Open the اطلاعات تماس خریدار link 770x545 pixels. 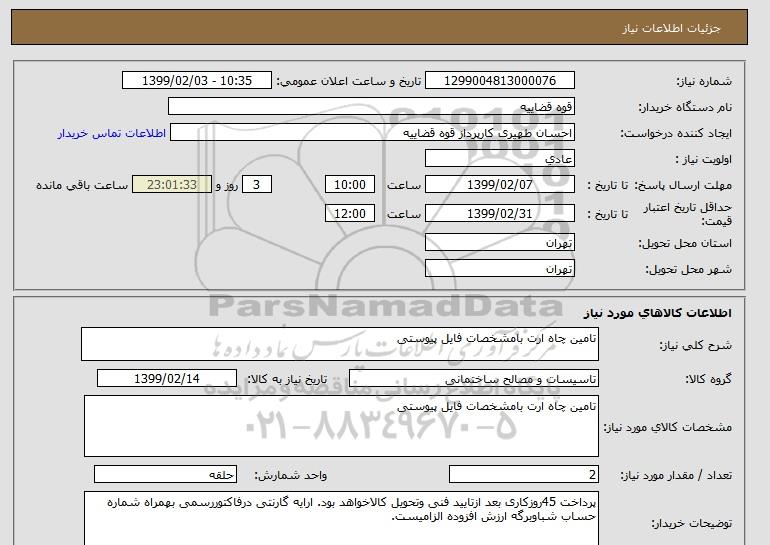pos(112,133)
